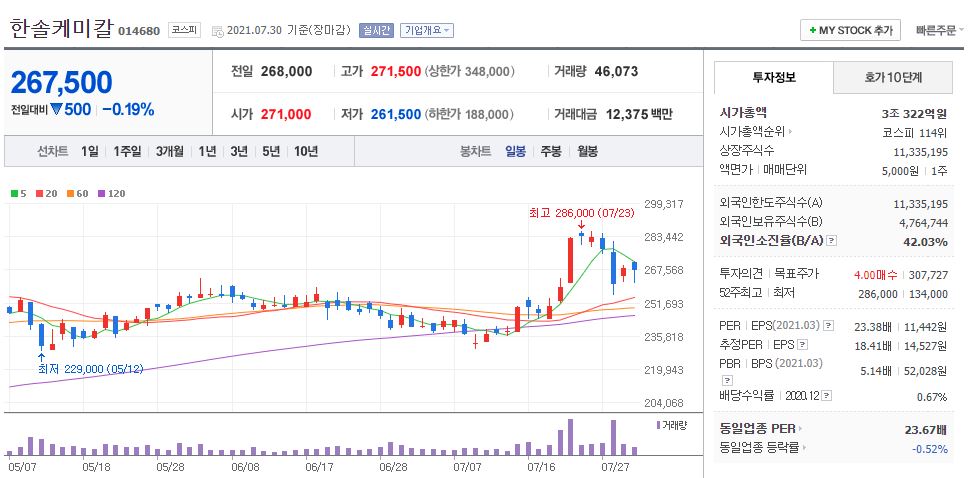Screen dimensions: 969x478
Task: Click the help icon next to PER EPS(2021.03)
Action: pos(829,325)
